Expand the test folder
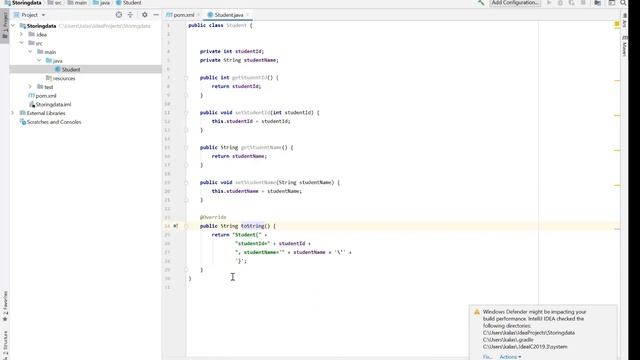This screenshot has width=640, height=360. pyautogui.click(x=31, y=87)
